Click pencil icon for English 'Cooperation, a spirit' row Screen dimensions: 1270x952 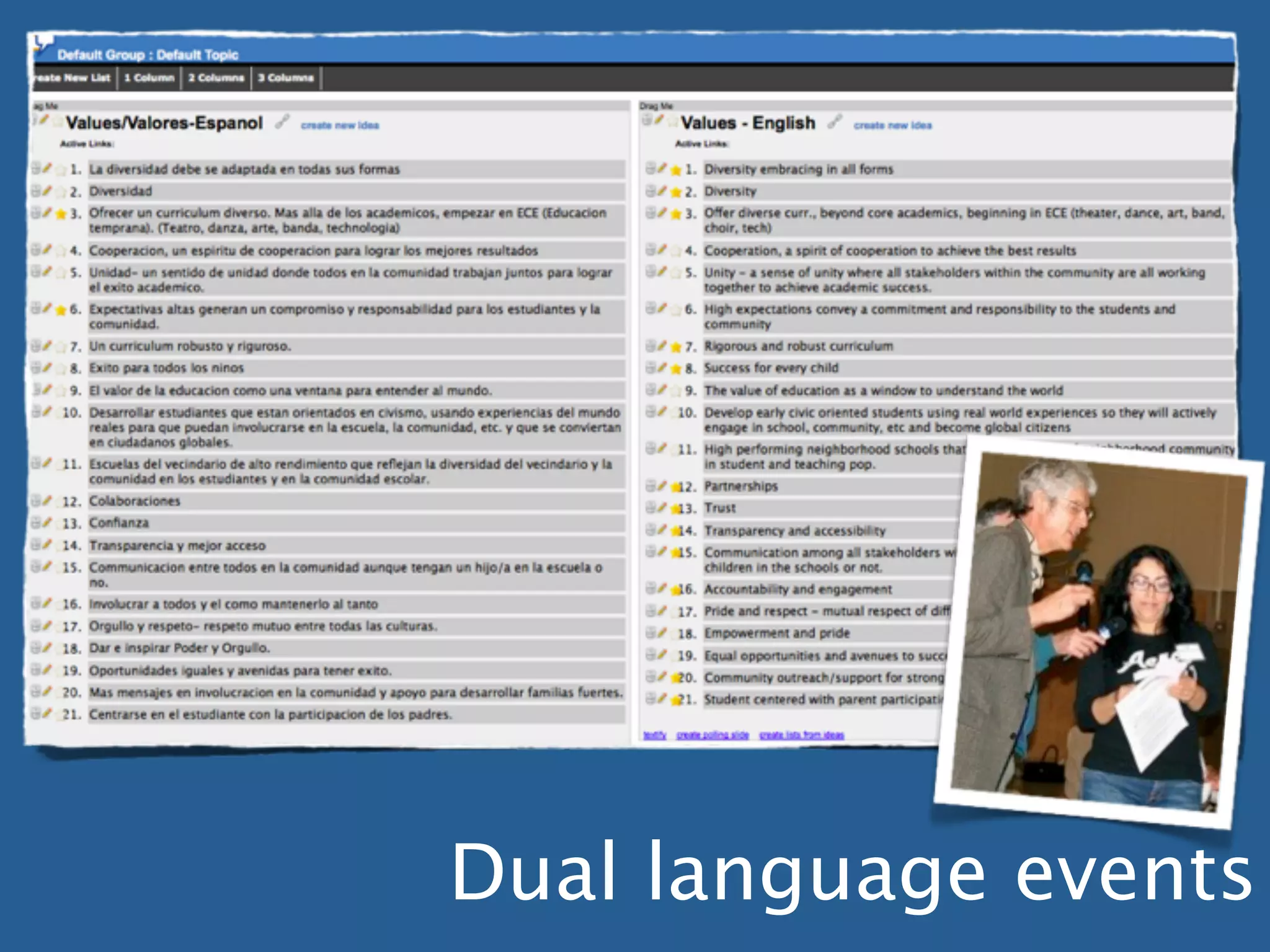pos(662,250)
